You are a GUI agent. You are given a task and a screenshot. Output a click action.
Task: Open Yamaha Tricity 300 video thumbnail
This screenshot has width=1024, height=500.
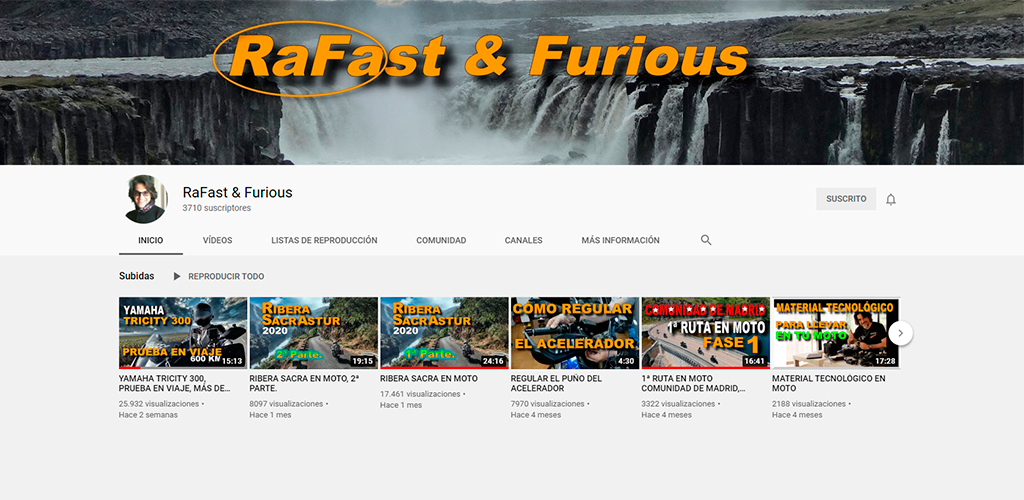183,333
